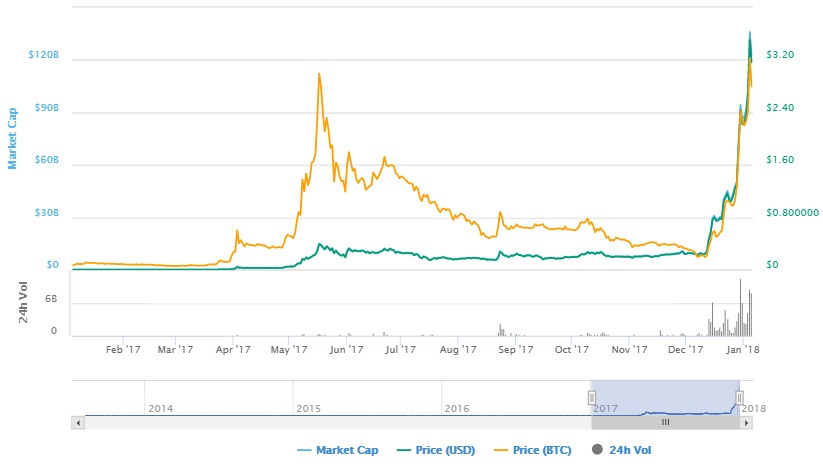The height and width of the screenshot is (468, 823).
Task: Click the scrollbar track left of the thumb
Action: coord(330,423)
